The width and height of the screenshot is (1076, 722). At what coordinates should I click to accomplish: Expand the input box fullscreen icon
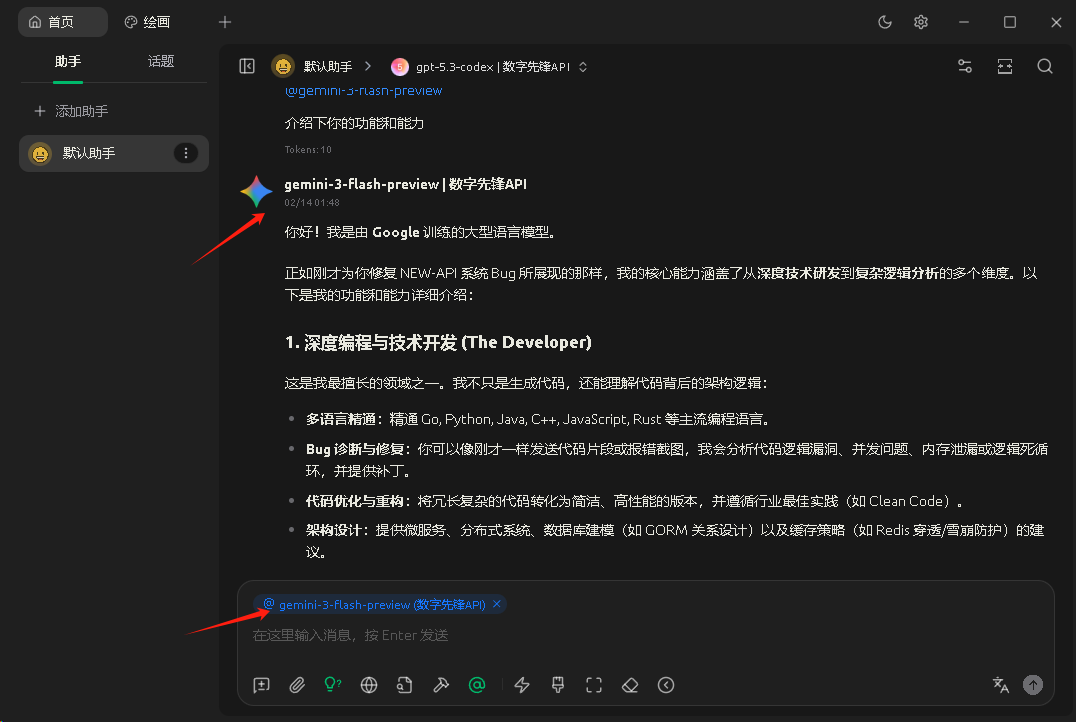[x=594, y=685]
